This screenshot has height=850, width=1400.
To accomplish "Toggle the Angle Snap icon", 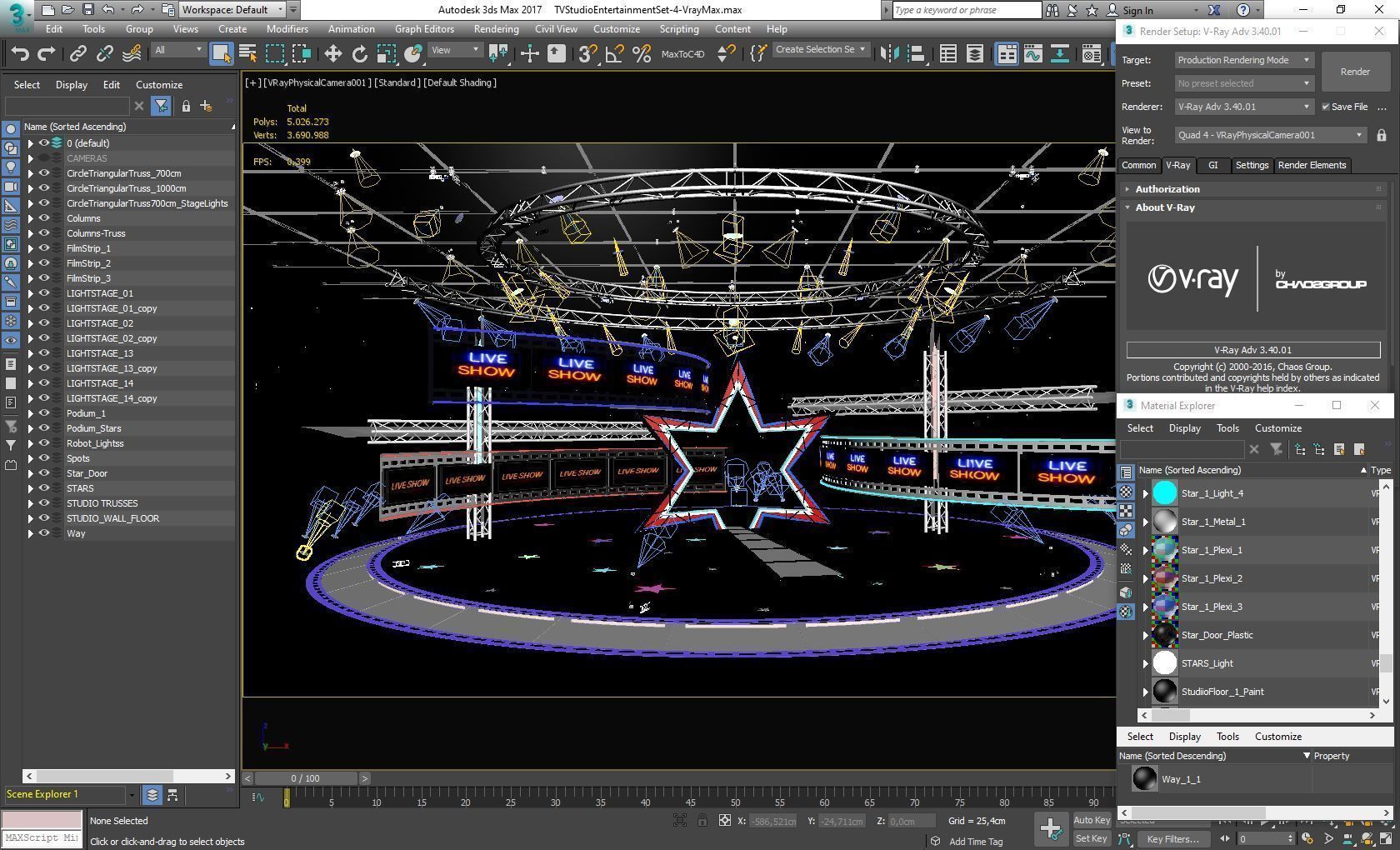I will pyautogui.click(x=615, y=54).
